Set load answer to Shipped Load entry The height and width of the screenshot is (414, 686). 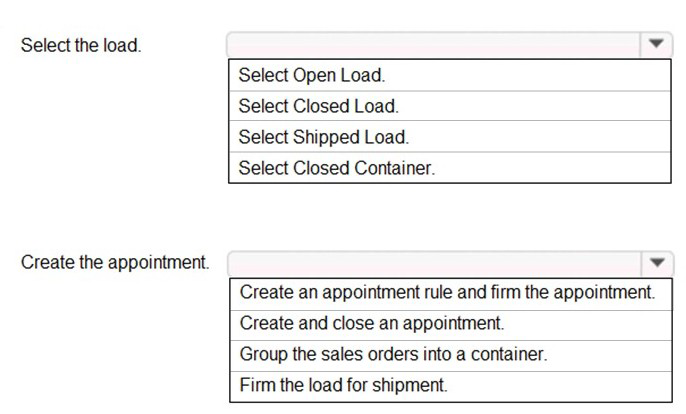[450, 137]
